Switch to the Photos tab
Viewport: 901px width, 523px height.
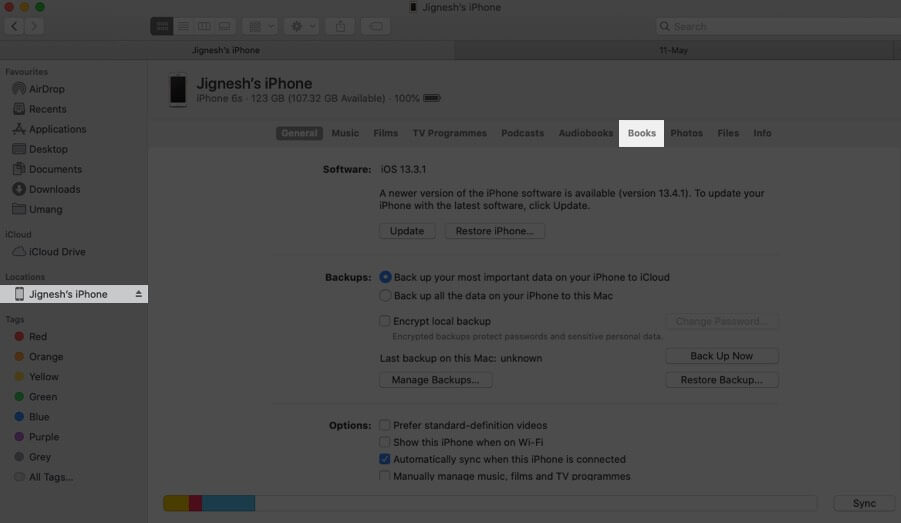(x=687, y=133)
